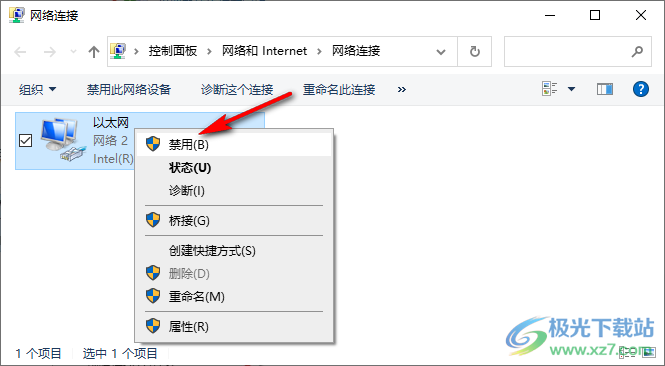Choose Bridge (桥接) menu entry
Image resolution: width=665 pixels, height=366 pixels.
[234, 221]
